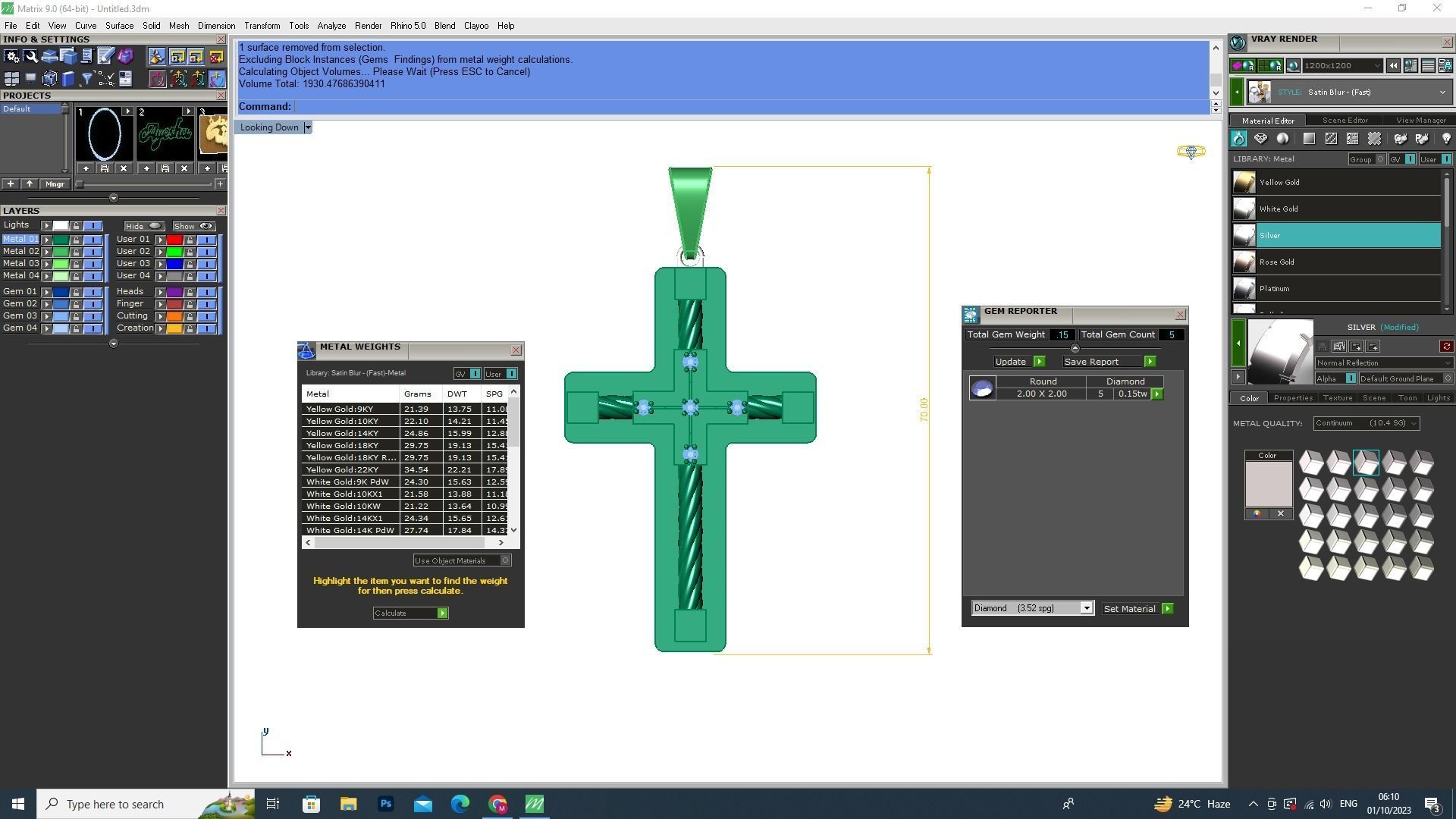Click the large Color swatch in Material Editor
Screen dimensions: 1456x819
click(1269, 484)
